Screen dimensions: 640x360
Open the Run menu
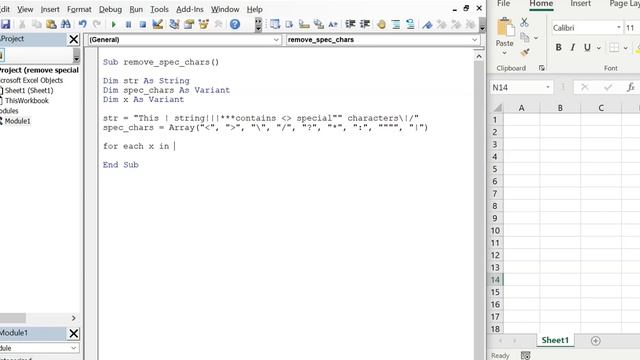point(136,9)
